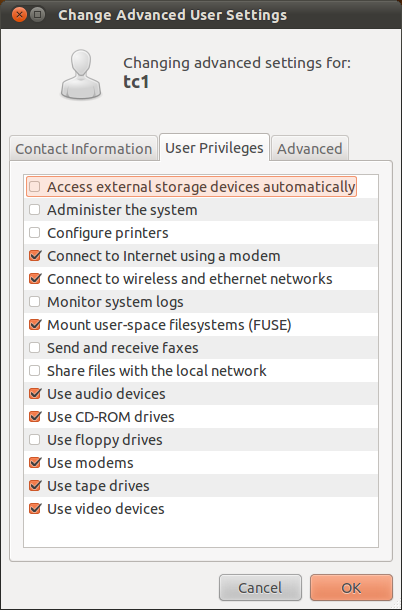Image resolution: width=402 pixels, height=610 pixels.
Task: Toggle off Use video devices
Action: click(x=35, y=508)
